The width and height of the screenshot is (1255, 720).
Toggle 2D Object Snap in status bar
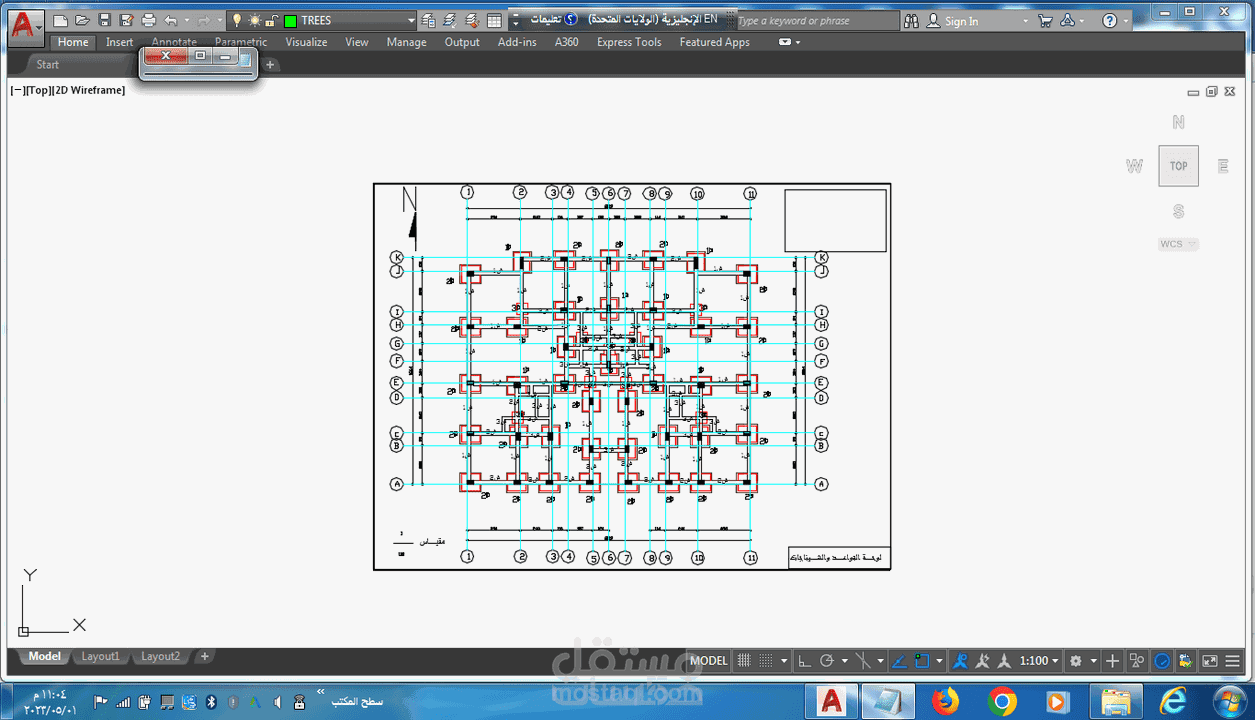(x=922, y=661)
